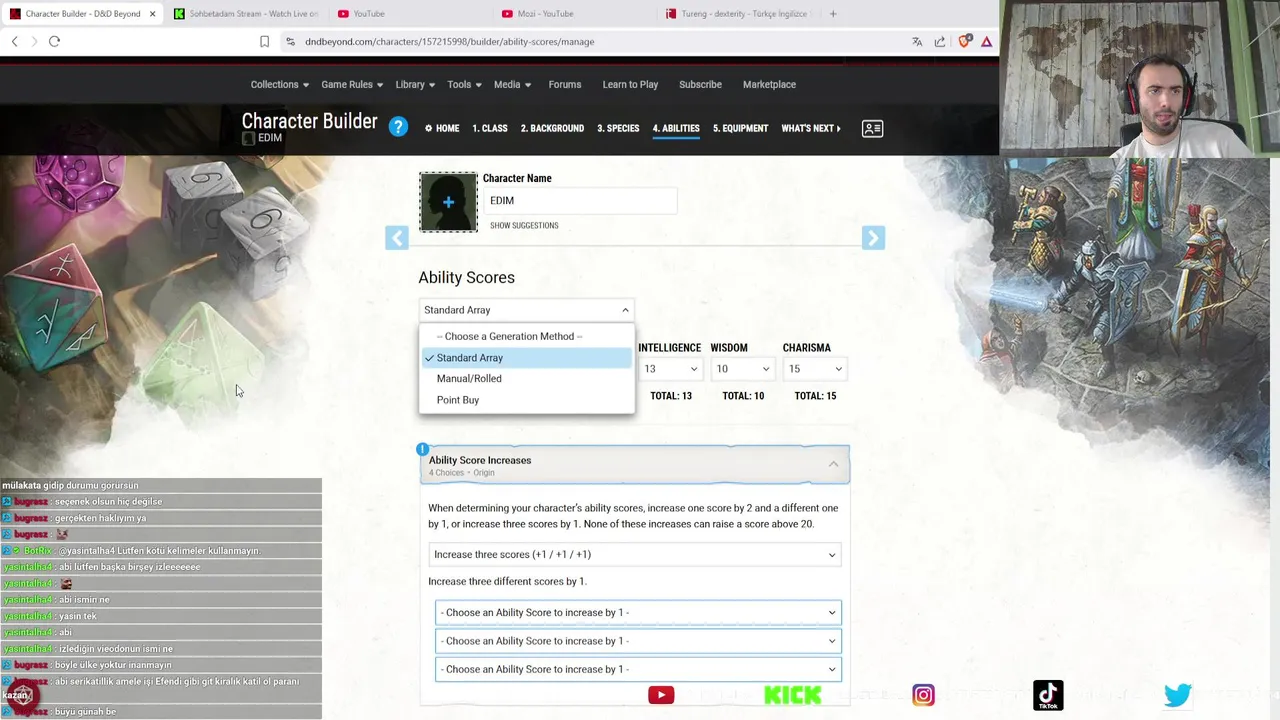Click the Instagram icon in the overlay bar
1280x720 pixels.
pyautogui.click(x=923, y=695)
